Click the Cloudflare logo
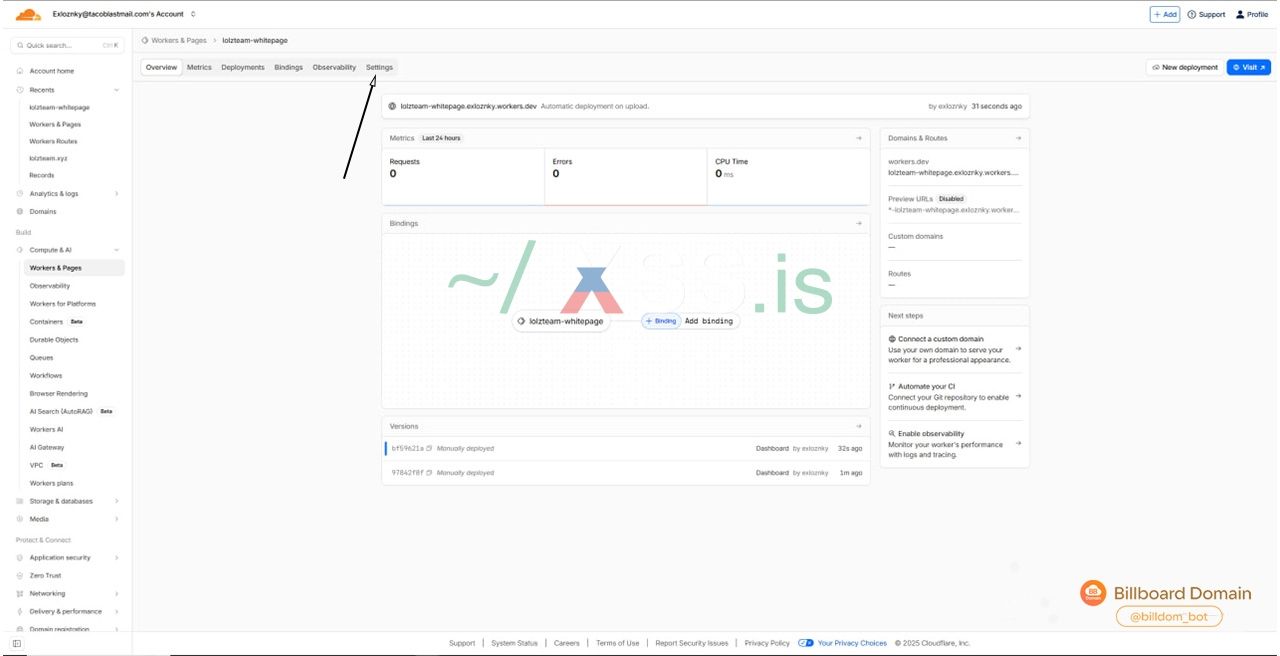The width and height of the screenshot is (1280, 656). [28, 14]
